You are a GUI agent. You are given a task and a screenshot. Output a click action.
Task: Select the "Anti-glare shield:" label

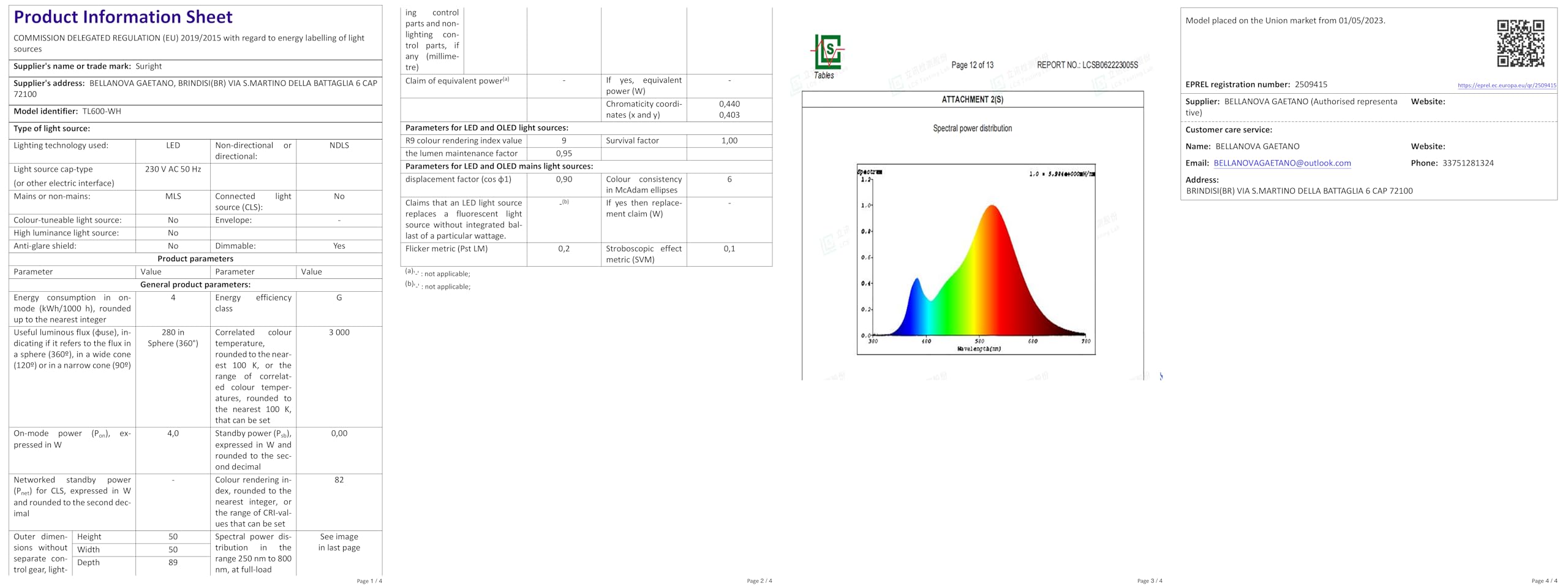pyautogui.click(x=45, y=246)
